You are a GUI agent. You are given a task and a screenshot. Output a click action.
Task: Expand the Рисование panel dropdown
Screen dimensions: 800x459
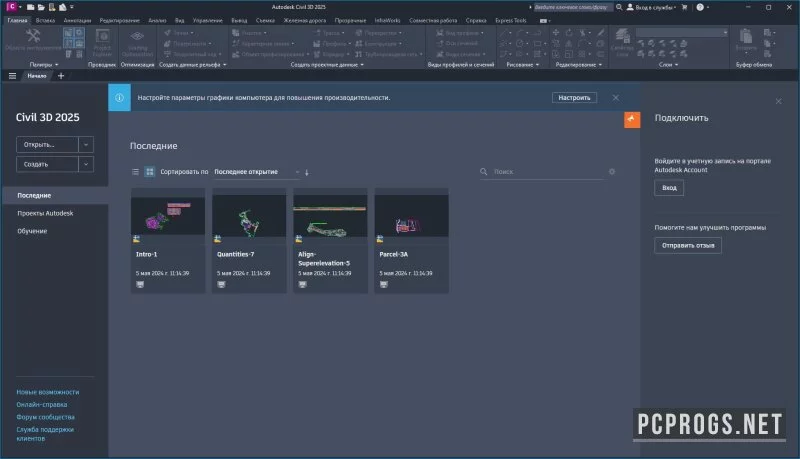pos(522,65)
